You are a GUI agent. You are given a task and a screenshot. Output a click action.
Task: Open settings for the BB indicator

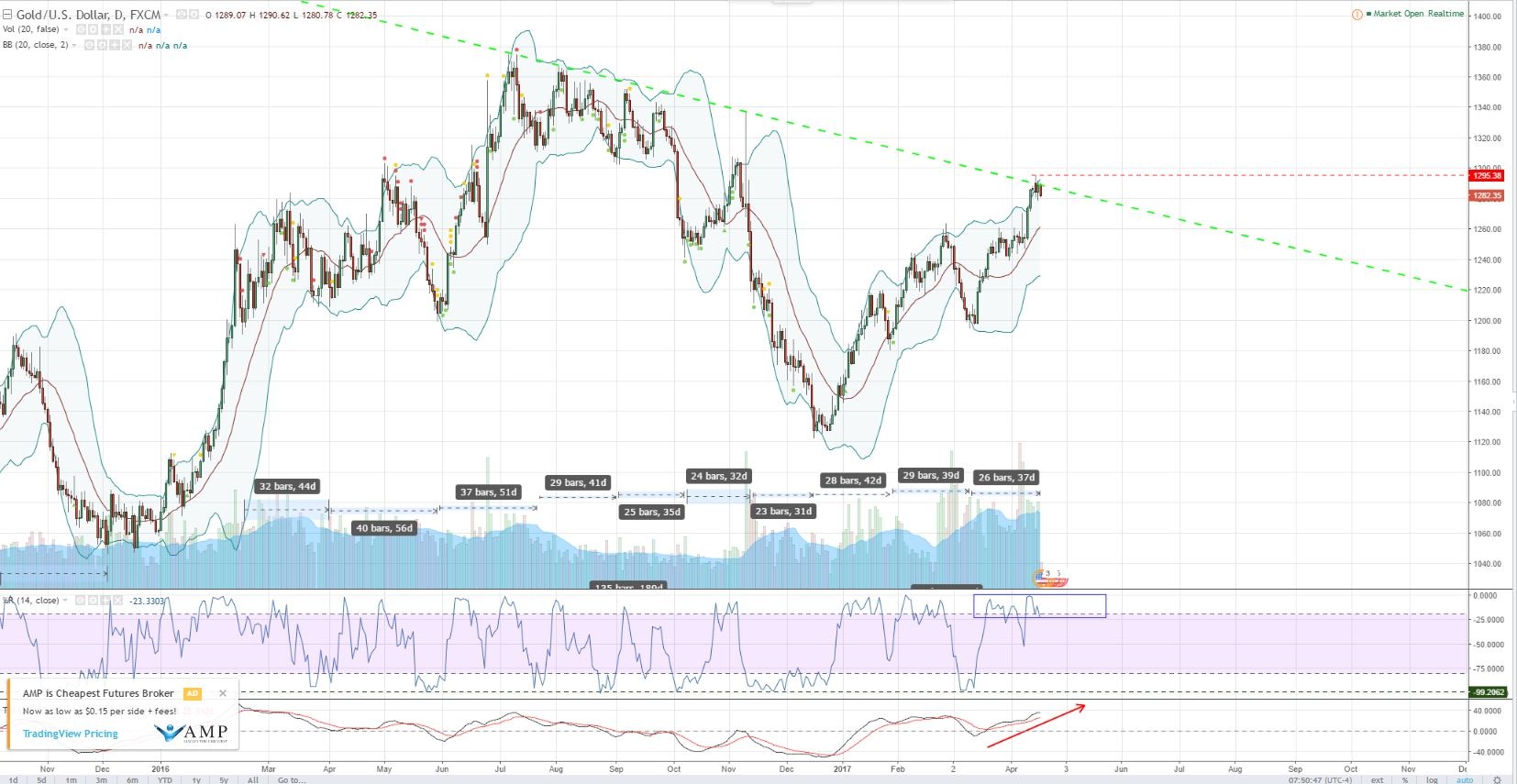[x=103, y=45]
